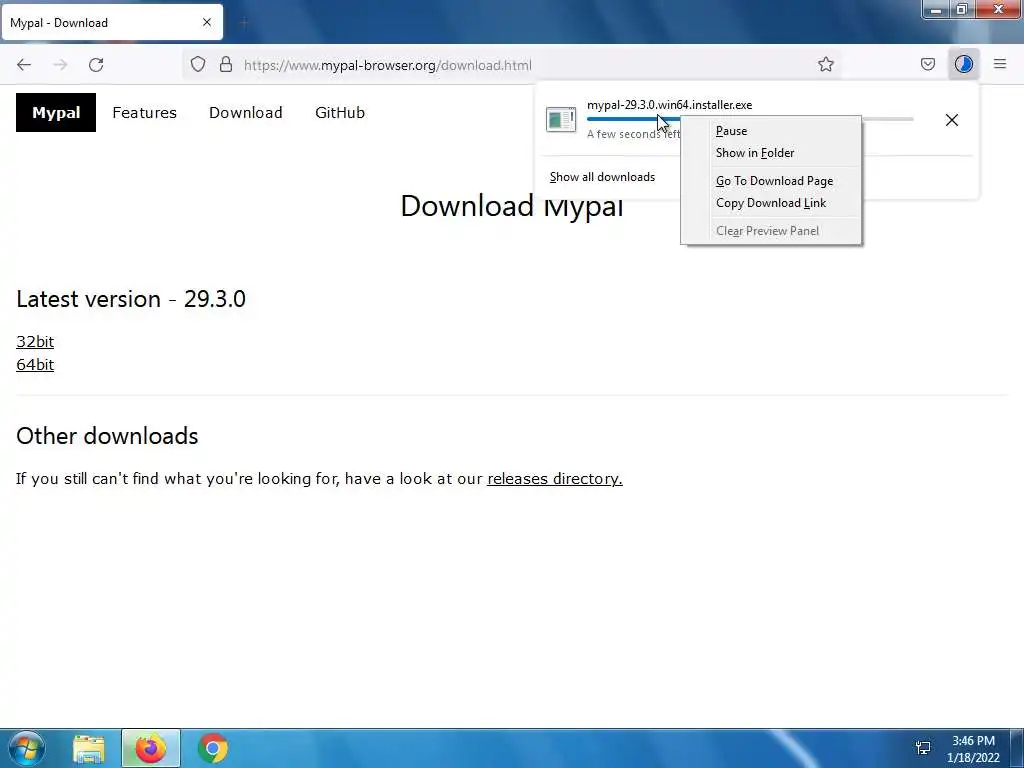Cancel the mypal installer download
Viewport: 1024px width, 768px height.
coord(952,120)
